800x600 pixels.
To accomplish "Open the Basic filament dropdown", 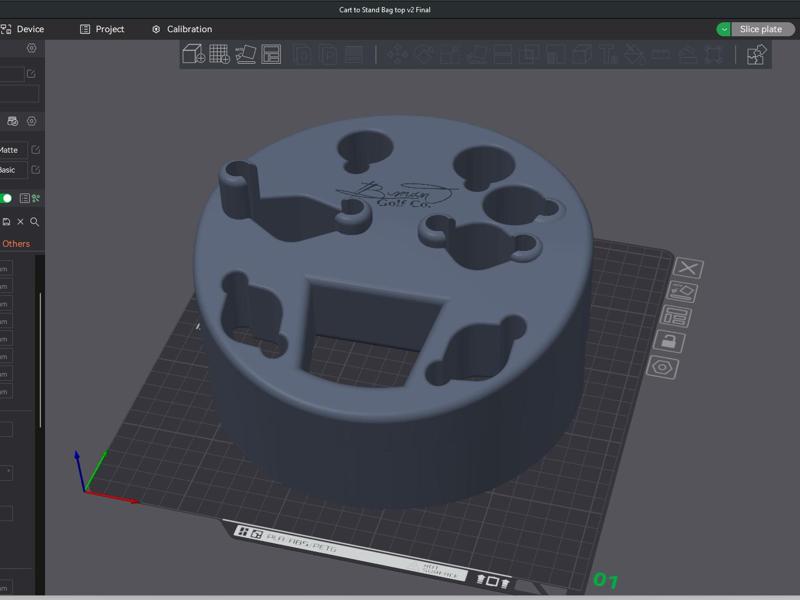I will coord(9,170).
